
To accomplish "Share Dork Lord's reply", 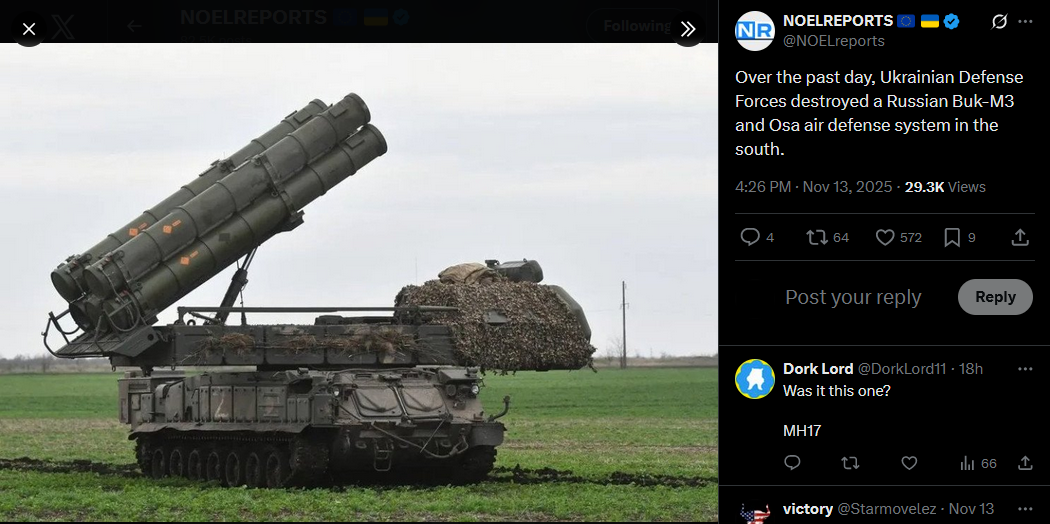I will point(1025,462).
